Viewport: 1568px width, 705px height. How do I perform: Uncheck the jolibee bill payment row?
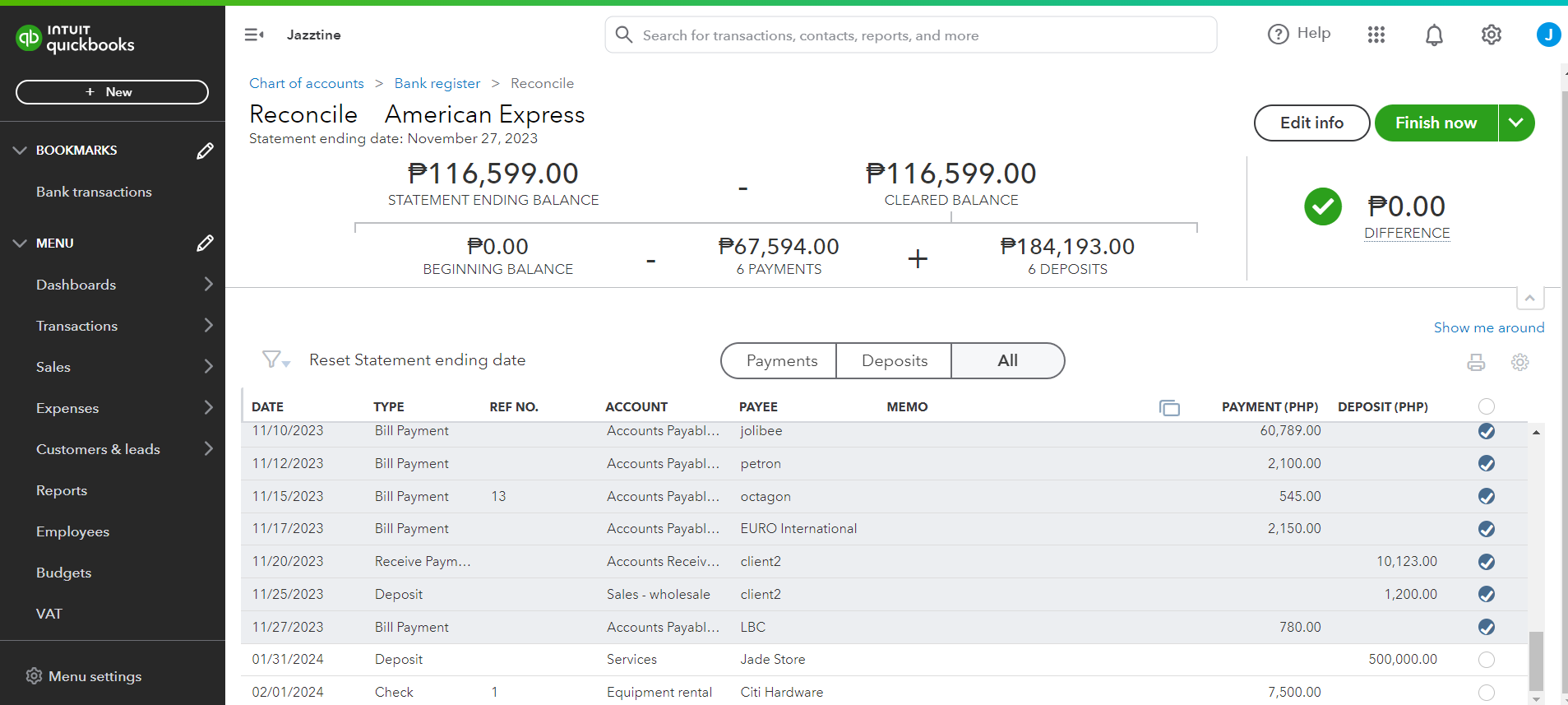coord(1486,431)
